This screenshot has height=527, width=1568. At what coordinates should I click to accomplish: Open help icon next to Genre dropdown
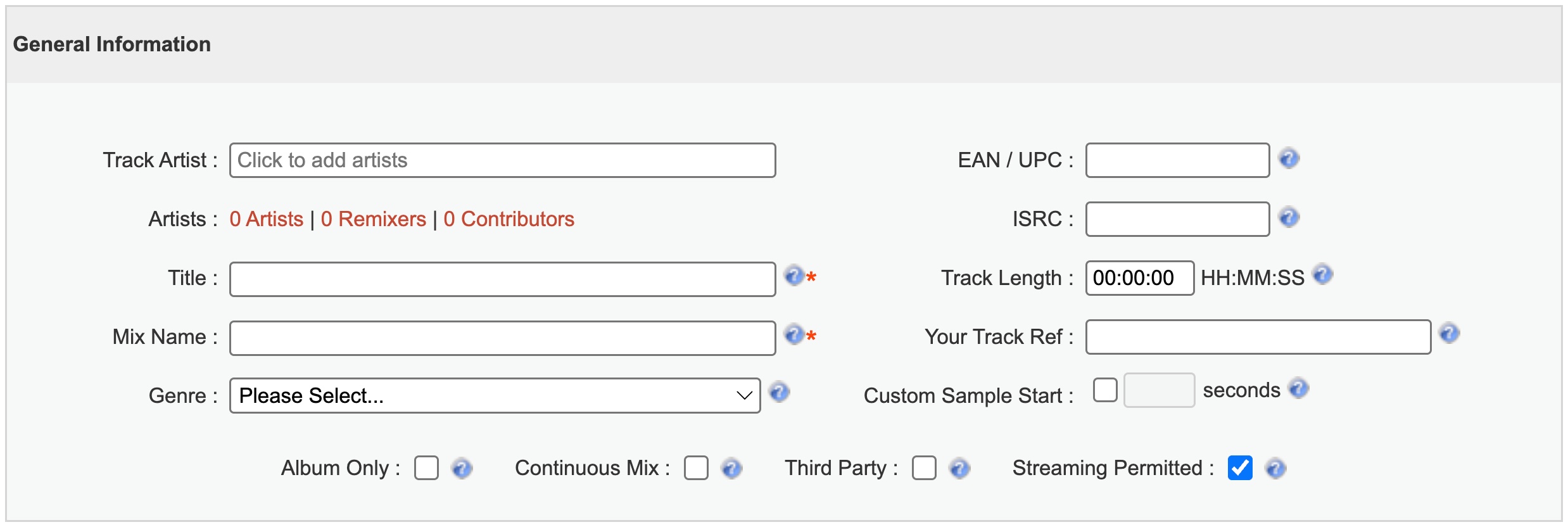click(779, 392)
